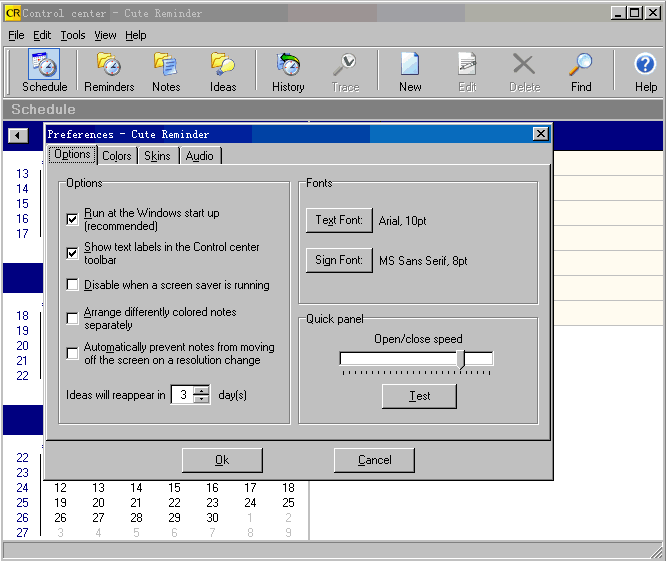The height and width of the screenshot is (561, 666).
Task: Click the 'Arial, 10pt' font value
Action: pyautogui.click(x=402, y=221)
